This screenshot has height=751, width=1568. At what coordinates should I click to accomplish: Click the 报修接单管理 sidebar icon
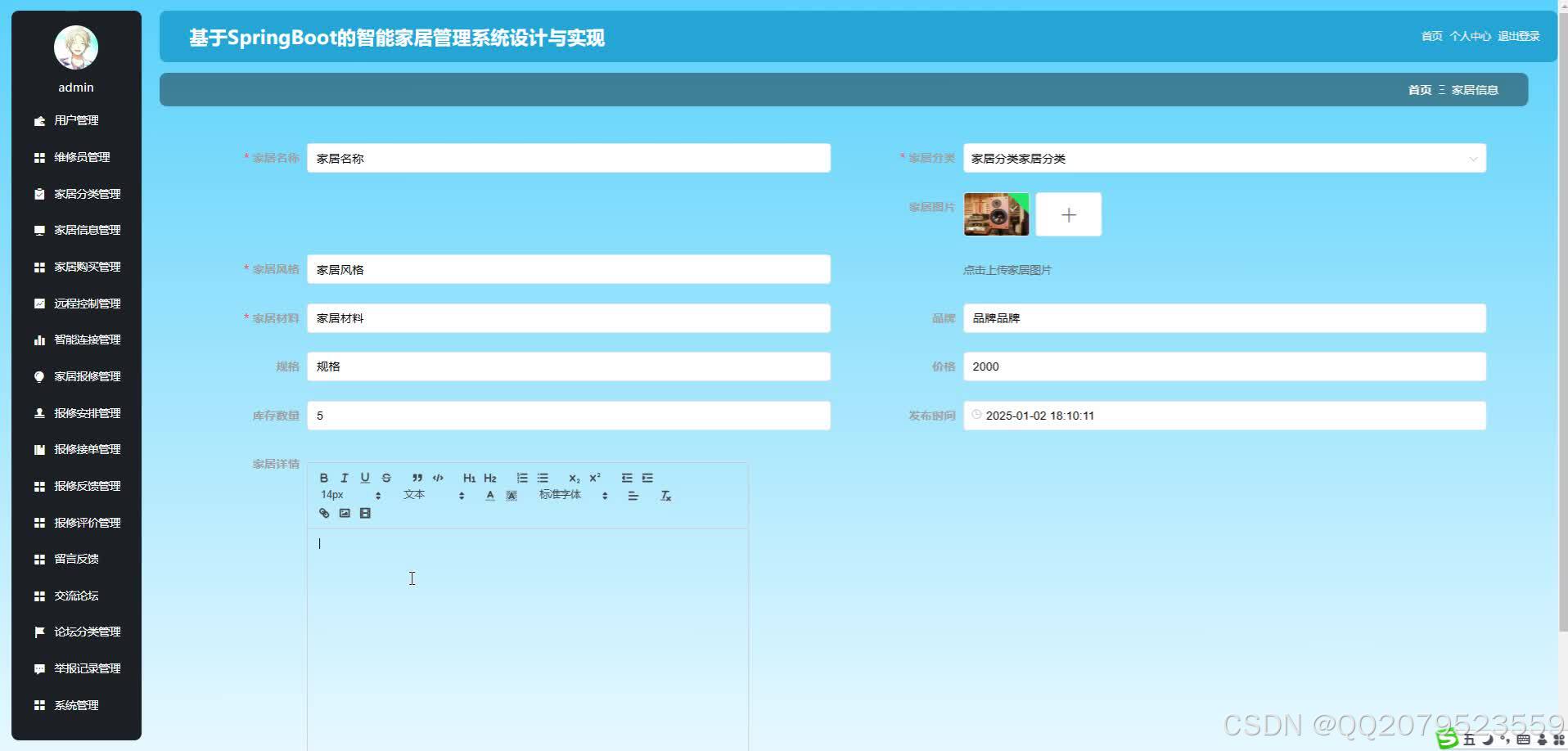(x=39, y=449)
